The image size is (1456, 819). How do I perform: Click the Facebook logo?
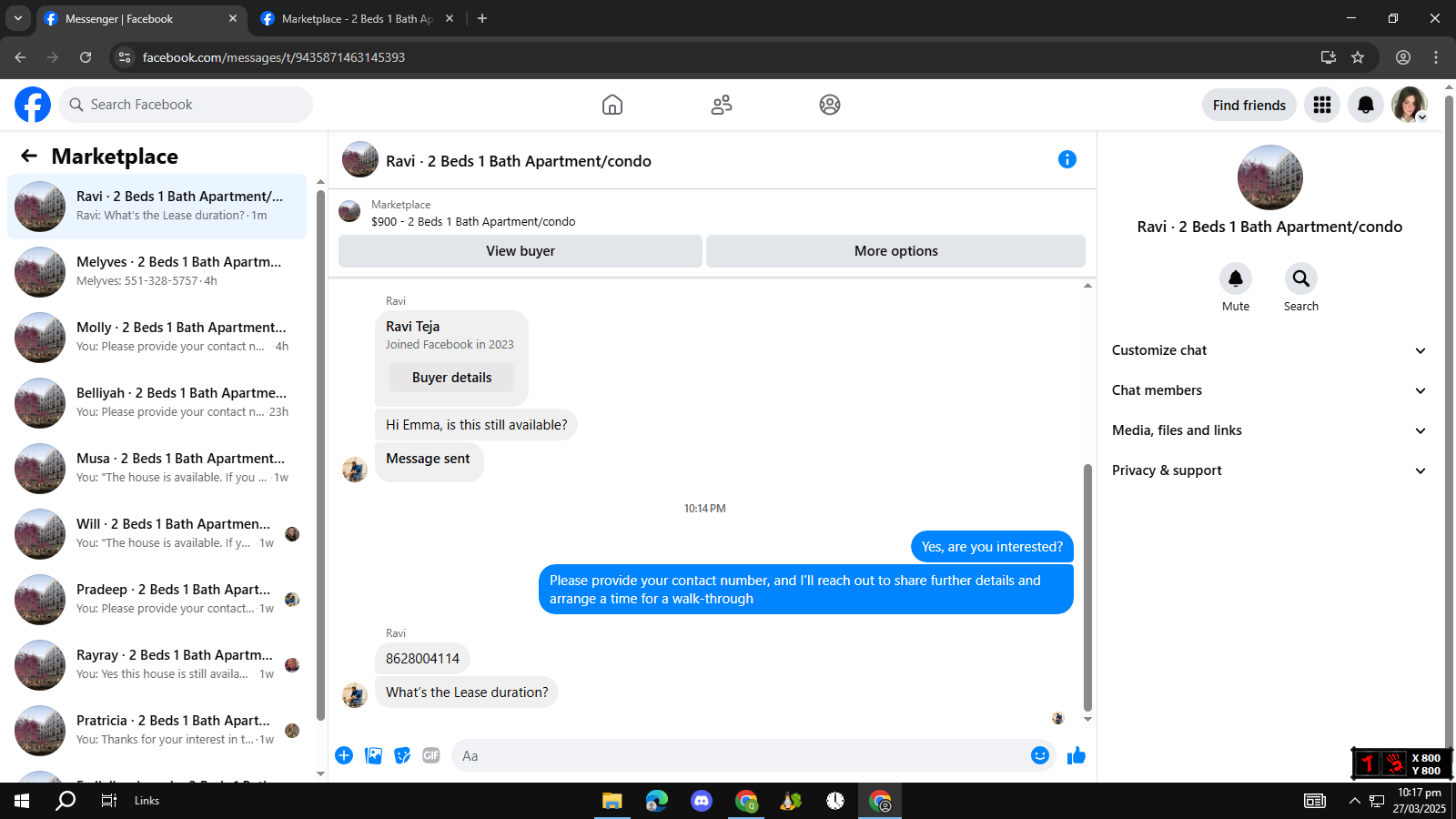coord(33,105)
